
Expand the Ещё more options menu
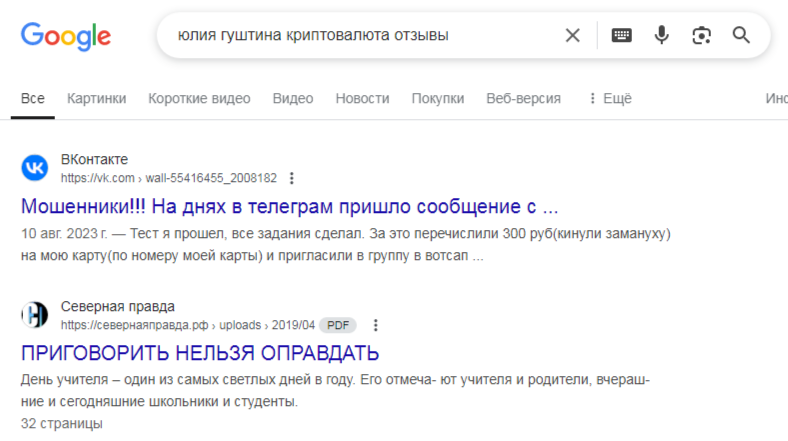pyautogui.click(x=610, y=98)
